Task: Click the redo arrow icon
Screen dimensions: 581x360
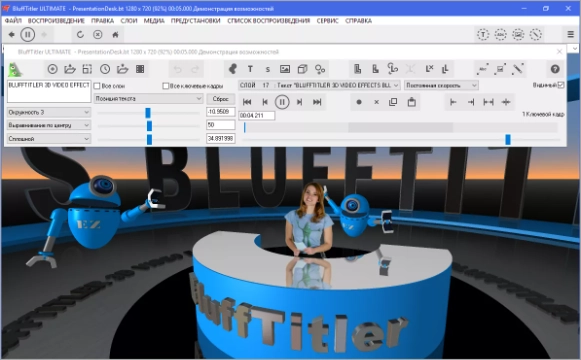Action: click(195, 69)
